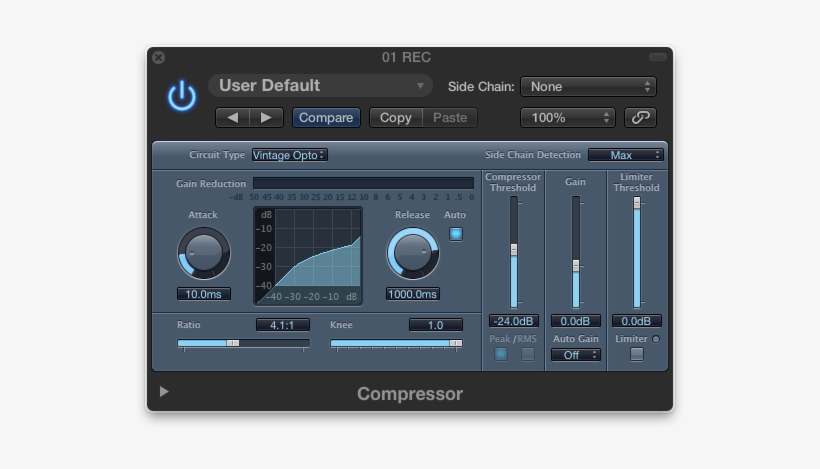820x469 pixels.
Task: Open Side Chain Detection Max dropdown
Action: [625, 155]
